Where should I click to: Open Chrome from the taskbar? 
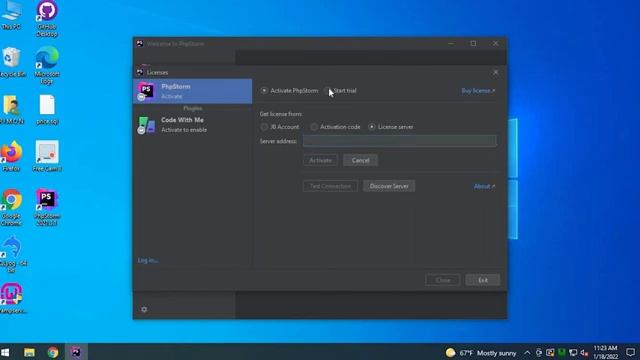[53, 352]
